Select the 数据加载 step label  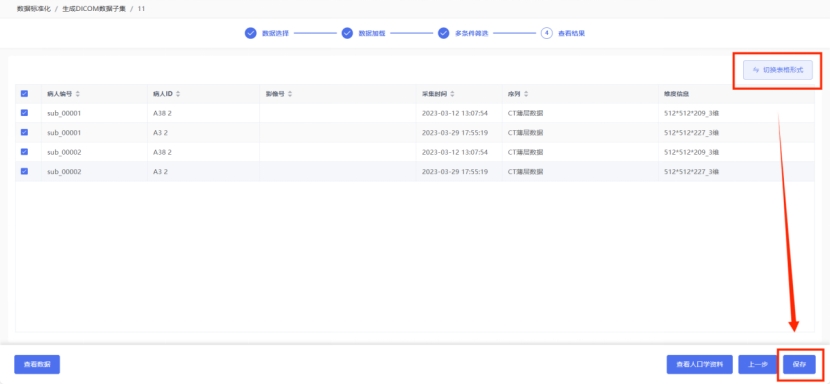click(372, 33)
